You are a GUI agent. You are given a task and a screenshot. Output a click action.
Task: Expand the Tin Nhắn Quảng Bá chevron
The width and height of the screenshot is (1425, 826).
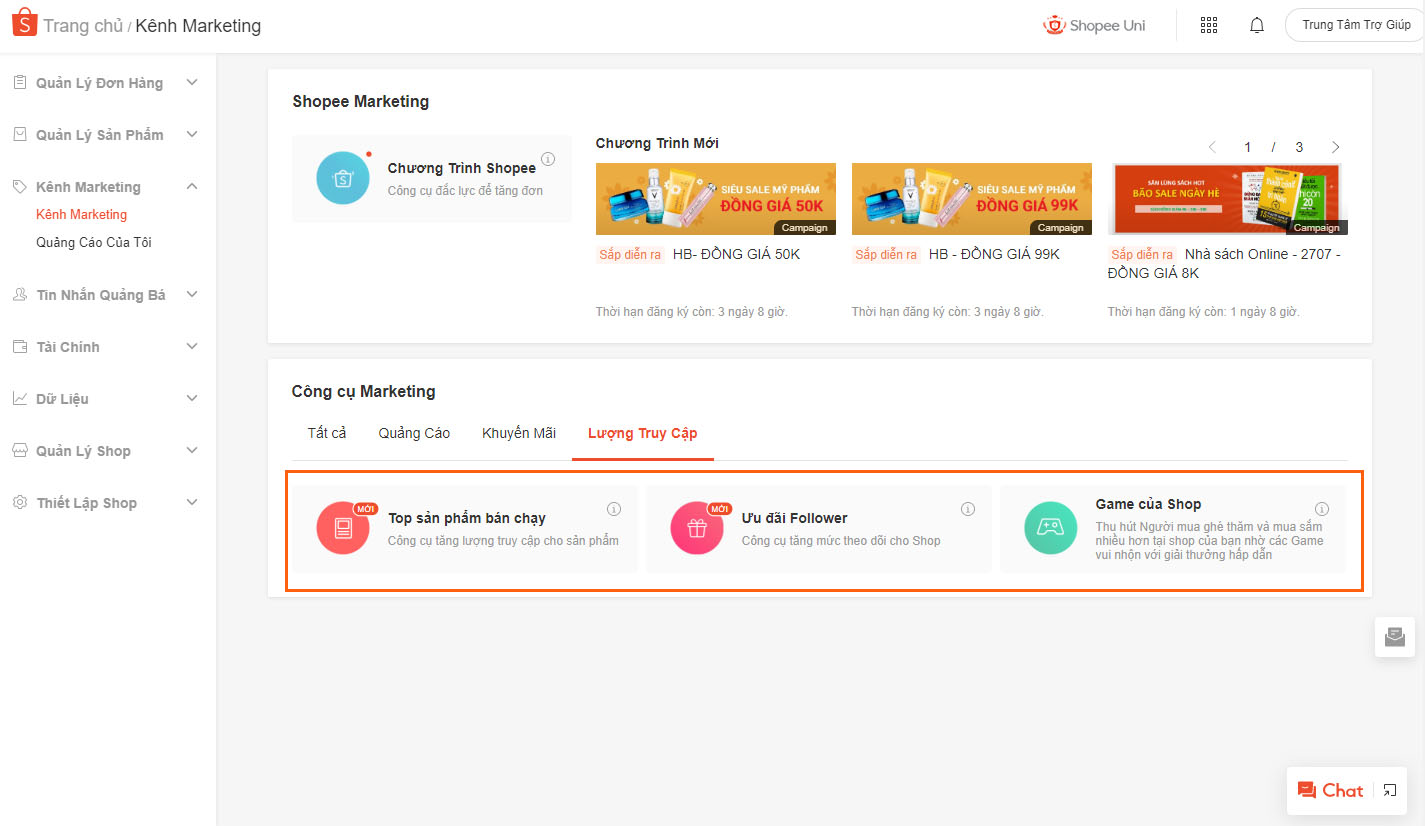point(192,294)
